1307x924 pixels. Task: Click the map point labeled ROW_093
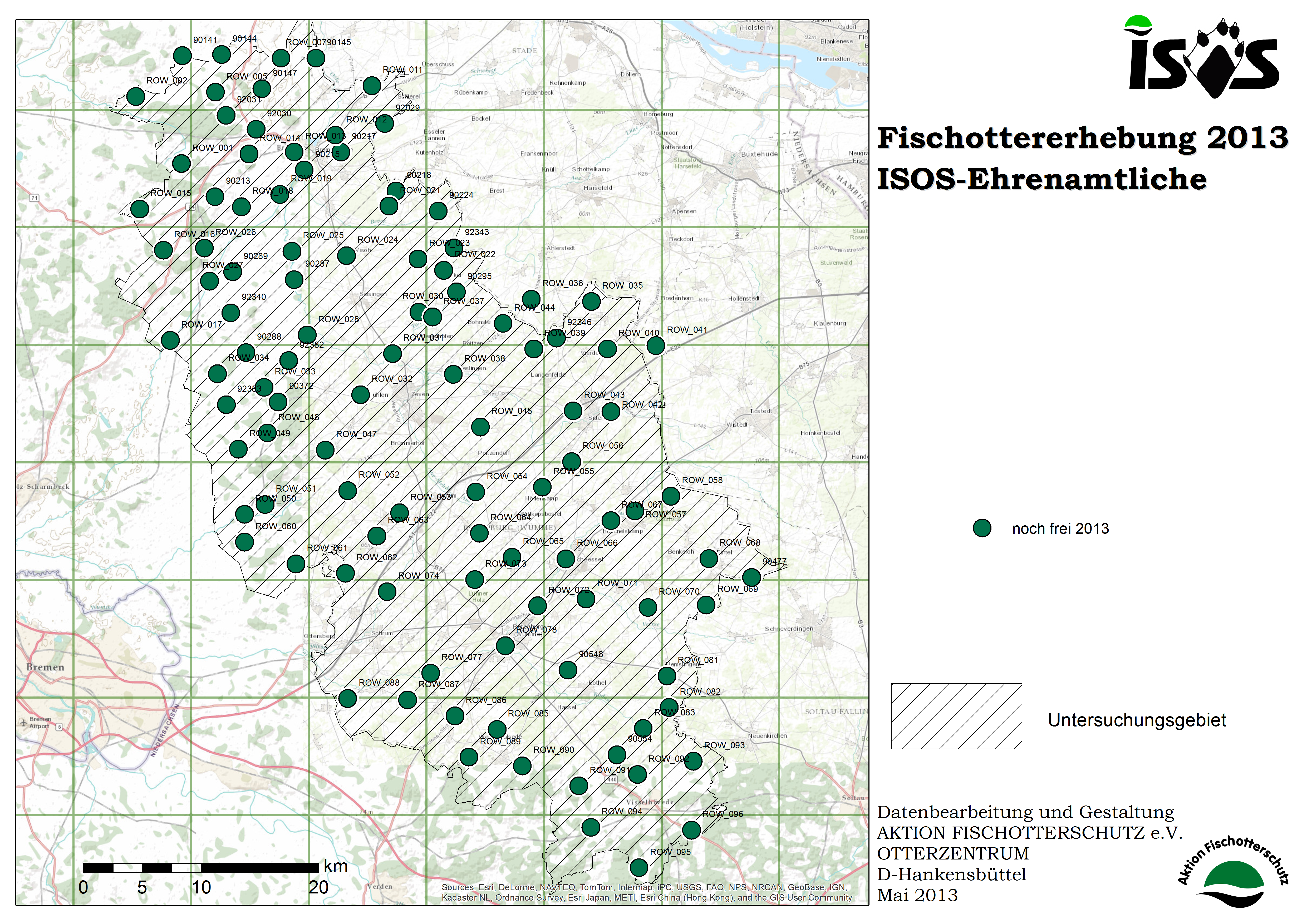[693, 761]
